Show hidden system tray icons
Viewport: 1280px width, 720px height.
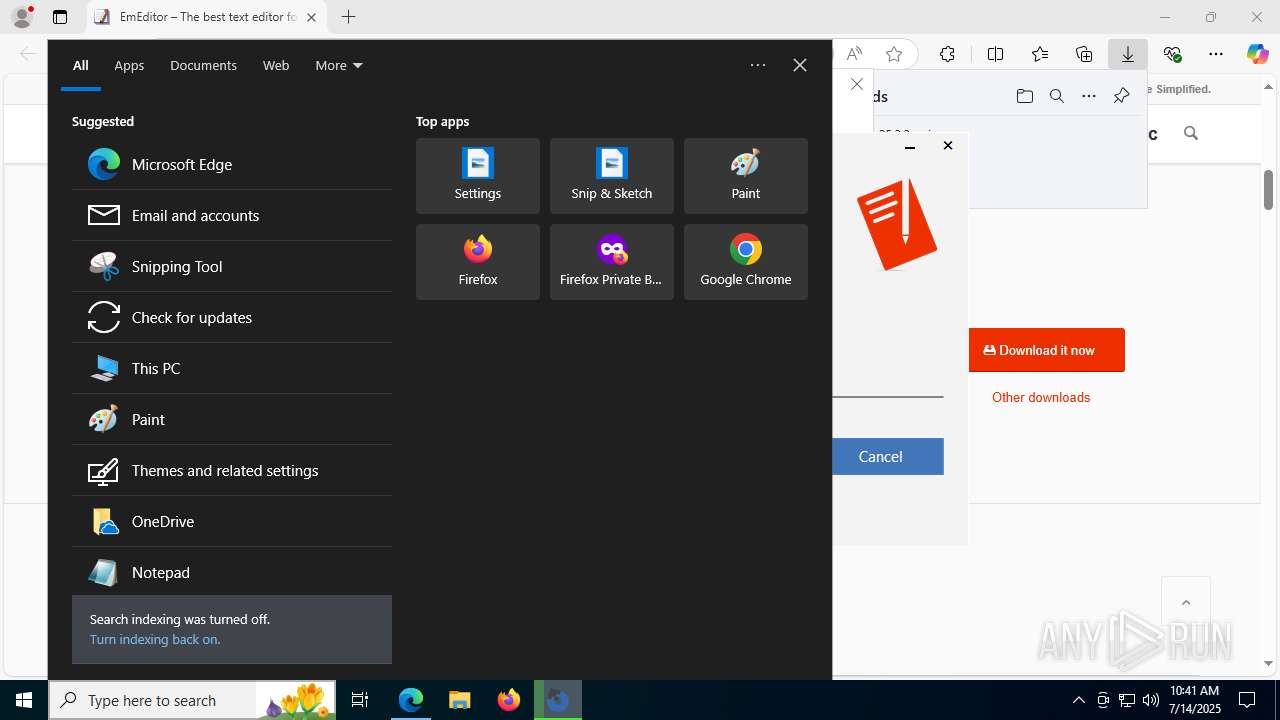tap(1078, 700)
